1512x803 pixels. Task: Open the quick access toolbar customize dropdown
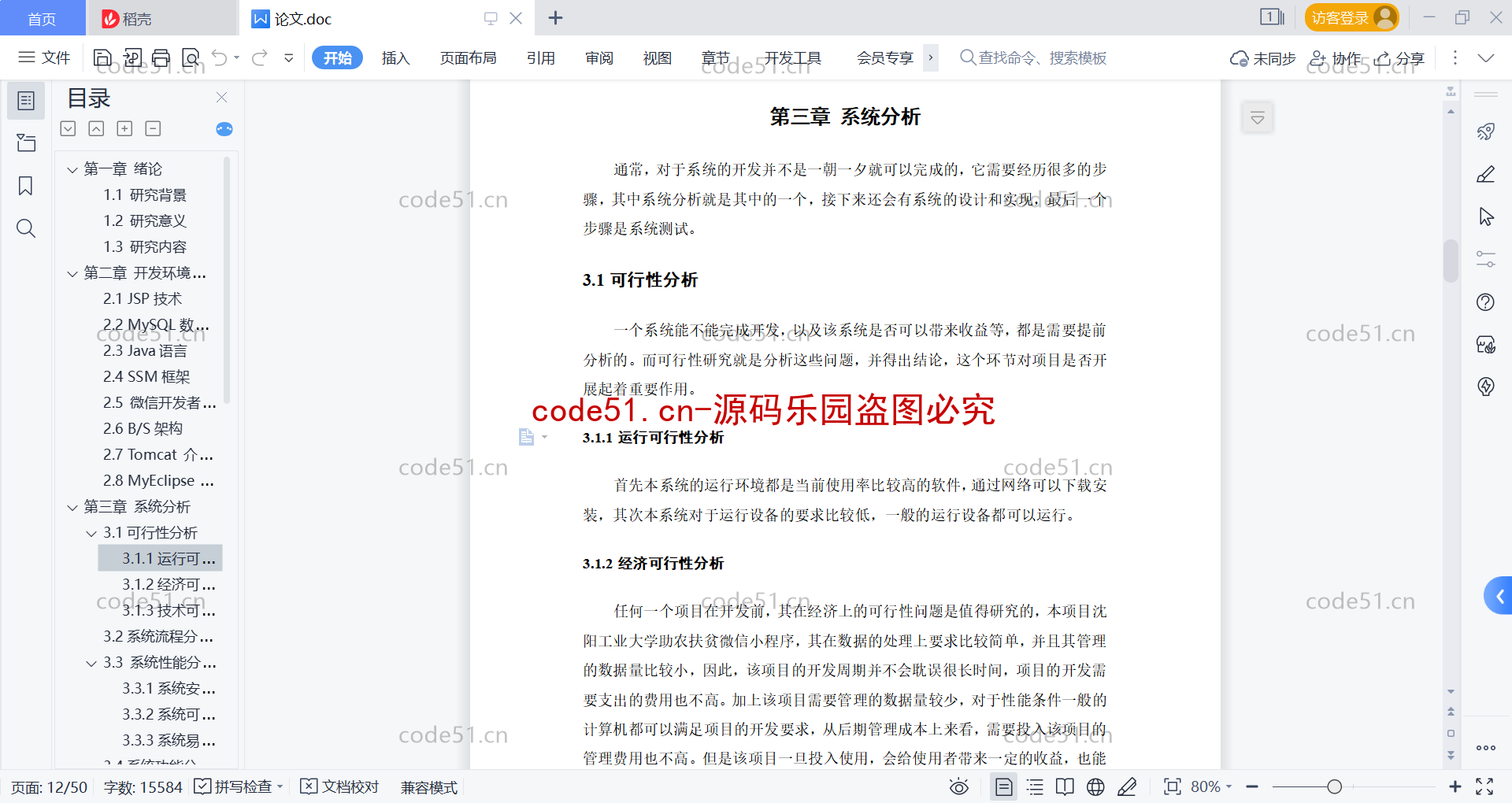point(289,57)
